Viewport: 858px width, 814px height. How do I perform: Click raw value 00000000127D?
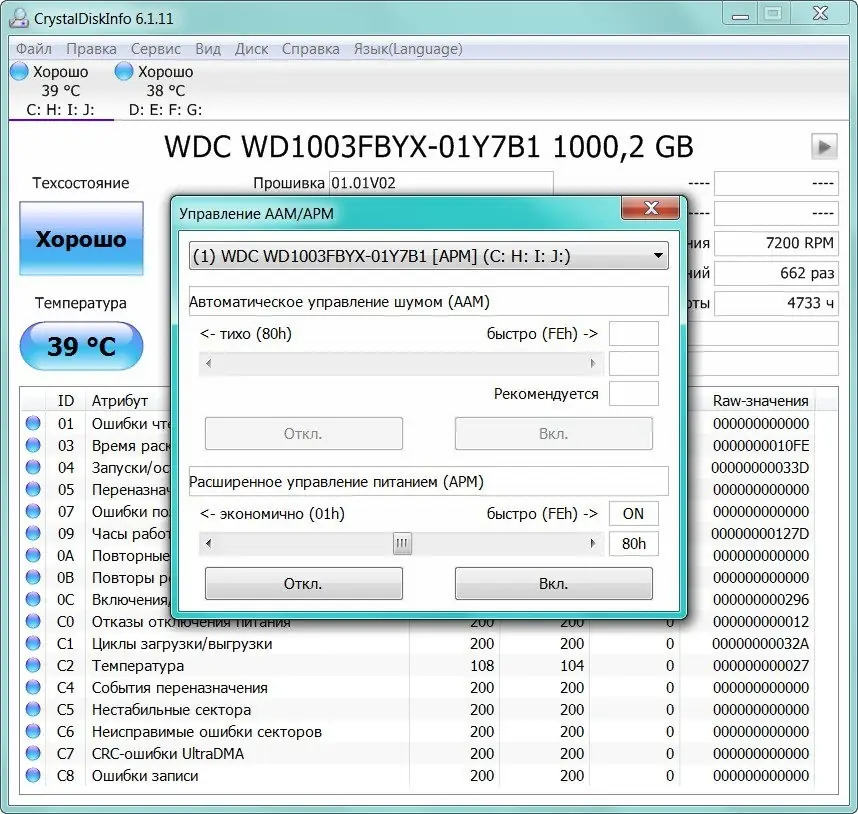(x=760, y=533)
